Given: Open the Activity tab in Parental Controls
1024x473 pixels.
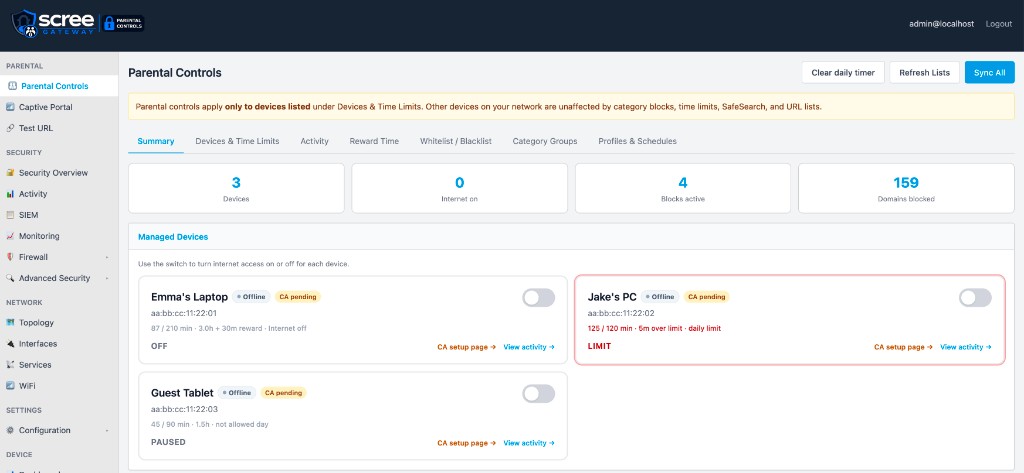Looking at the screenshot, I should point(314,141).
